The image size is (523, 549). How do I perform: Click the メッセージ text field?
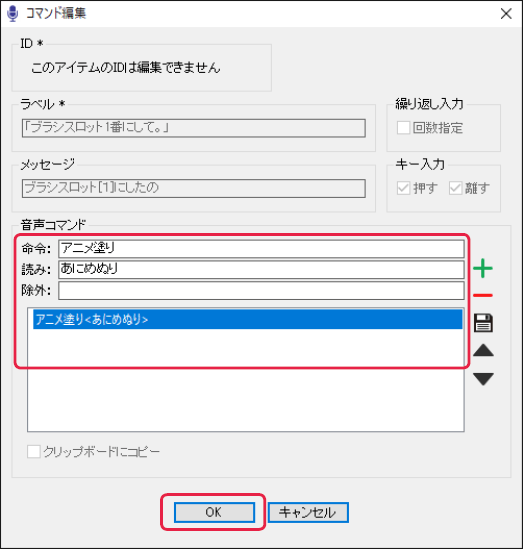point(194,188)
